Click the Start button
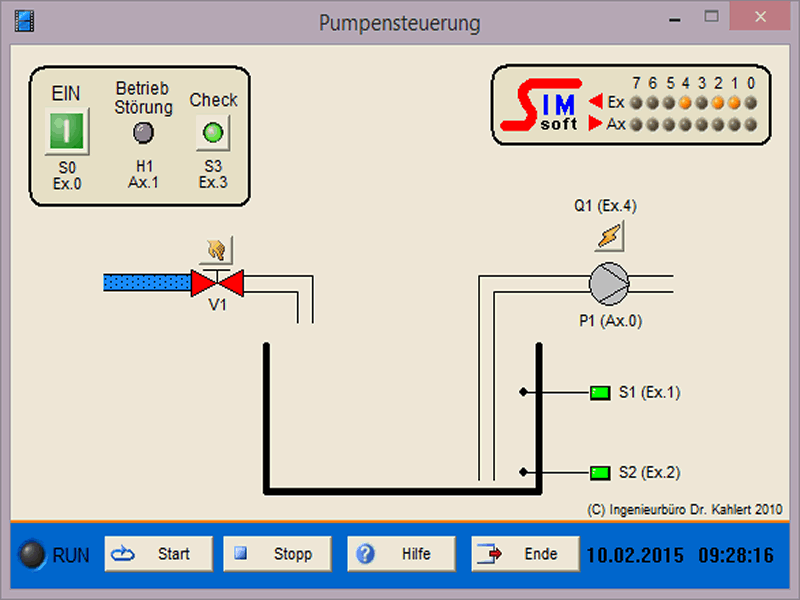Viewport: 800px width, 600px height. 159,554
